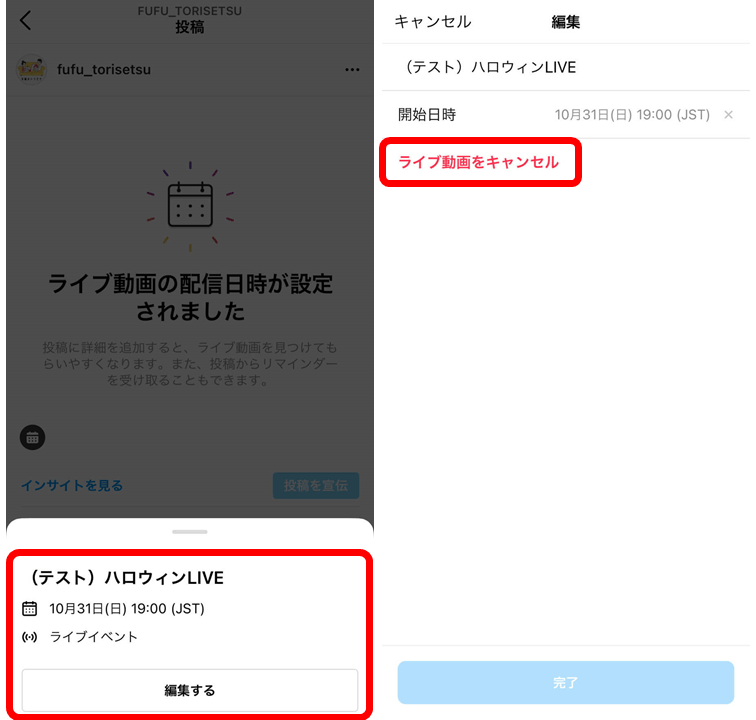The image size is (756, 720).
Task: Open インサイトを見る link
Action: [x=72, y=485]
